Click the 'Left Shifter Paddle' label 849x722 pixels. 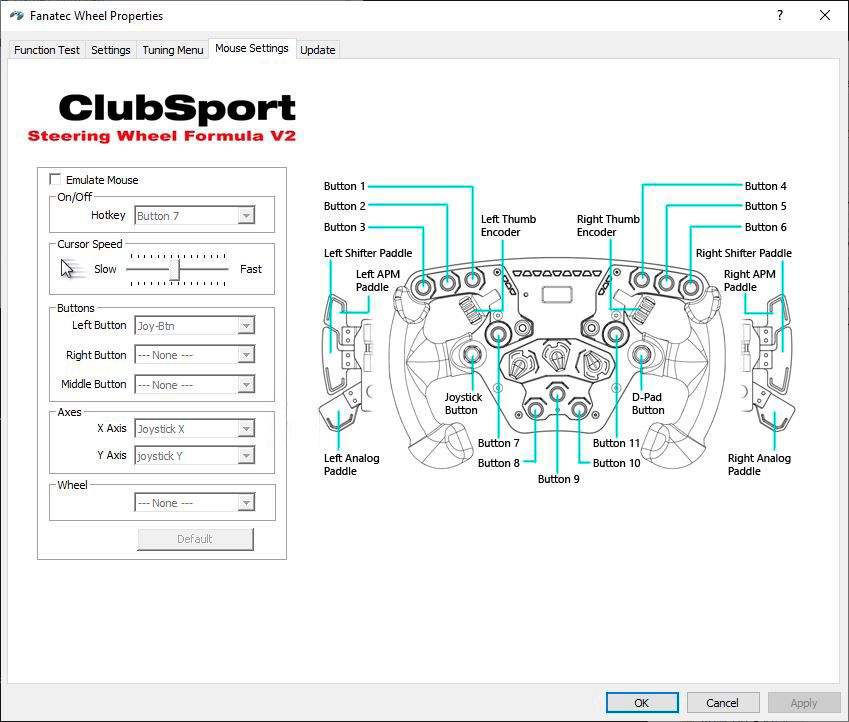[368, 253]
